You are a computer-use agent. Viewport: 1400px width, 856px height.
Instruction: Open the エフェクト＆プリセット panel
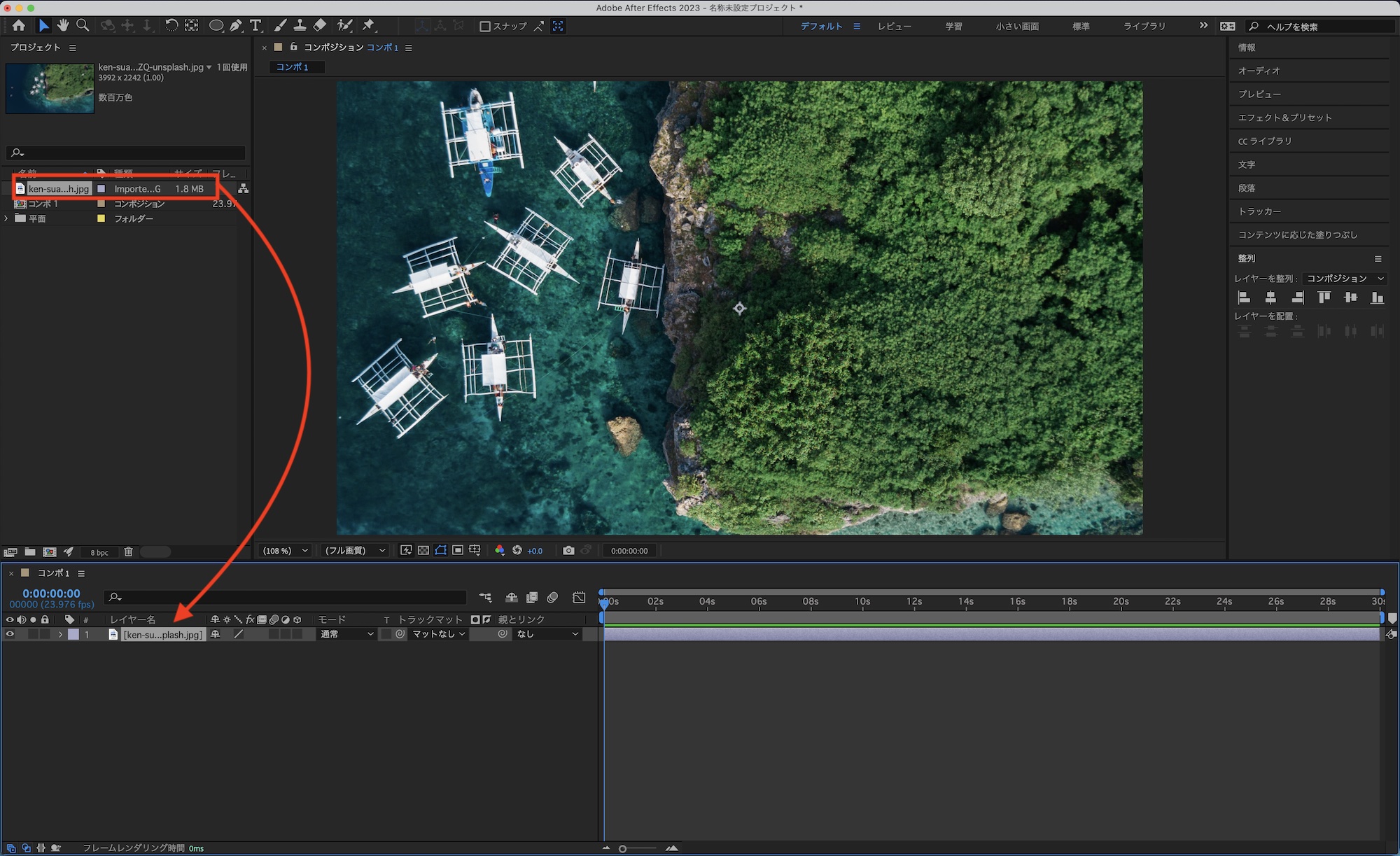click(x=1284, y=118)
